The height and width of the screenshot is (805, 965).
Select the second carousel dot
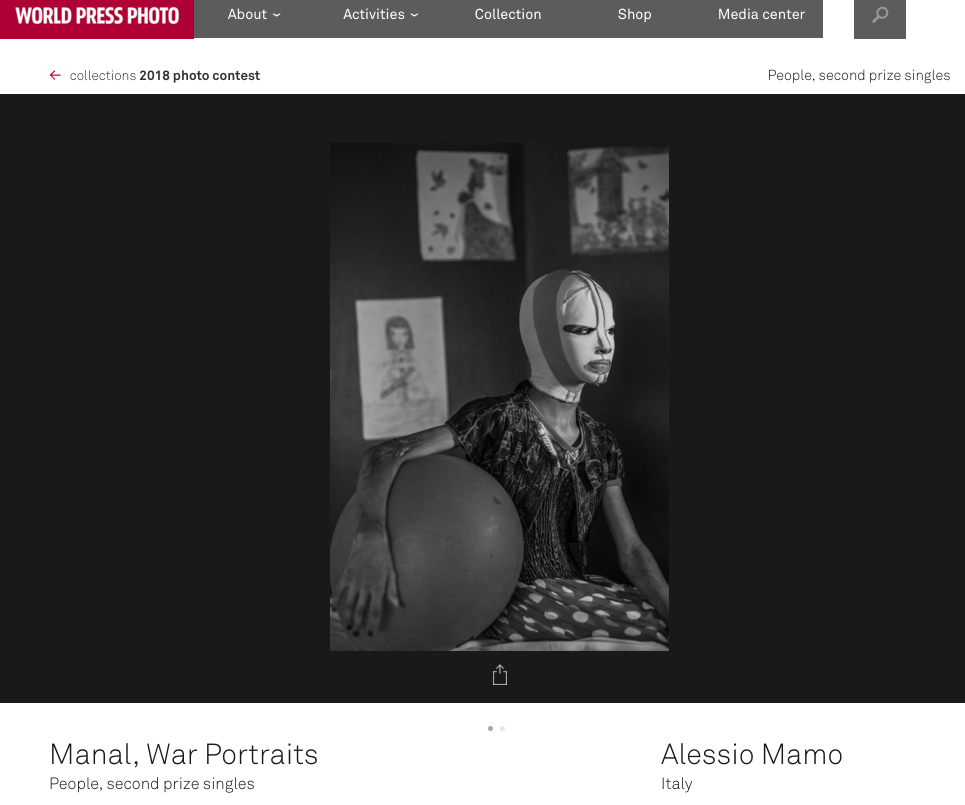[x=503, y=728]
